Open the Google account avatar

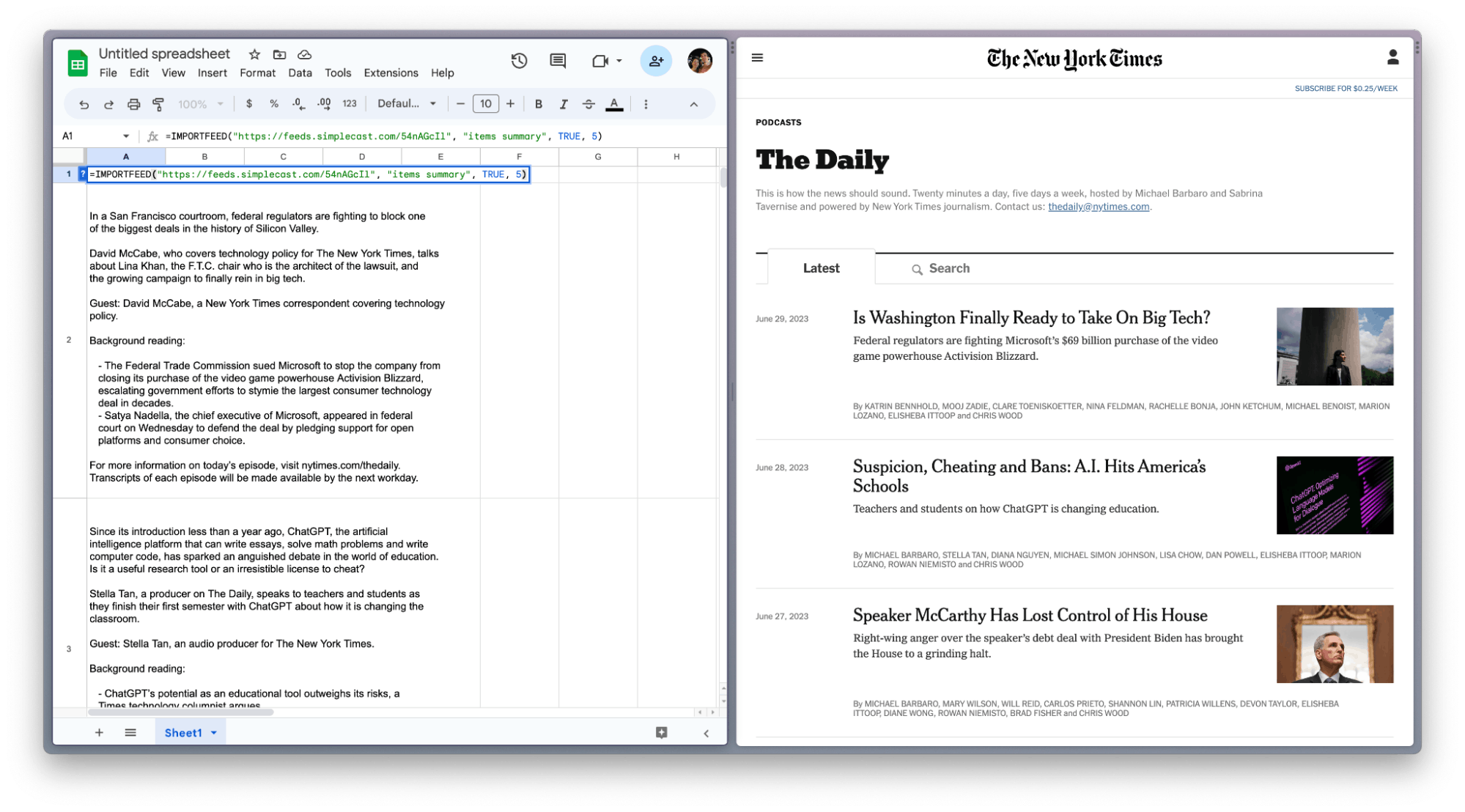[x=700, y=61]
